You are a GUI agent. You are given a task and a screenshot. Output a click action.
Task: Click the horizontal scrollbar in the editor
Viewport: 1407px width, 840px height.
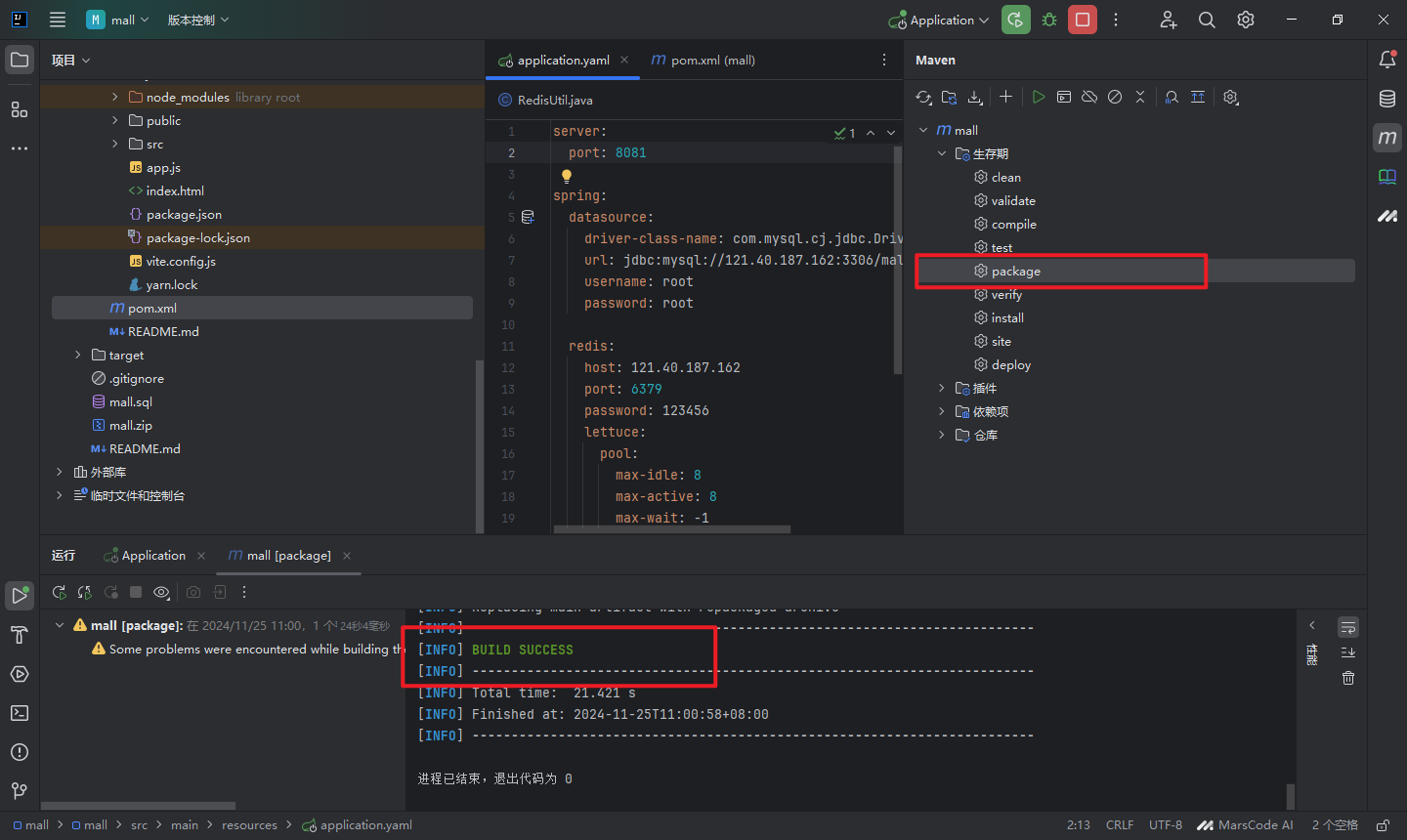click(671, 530)
